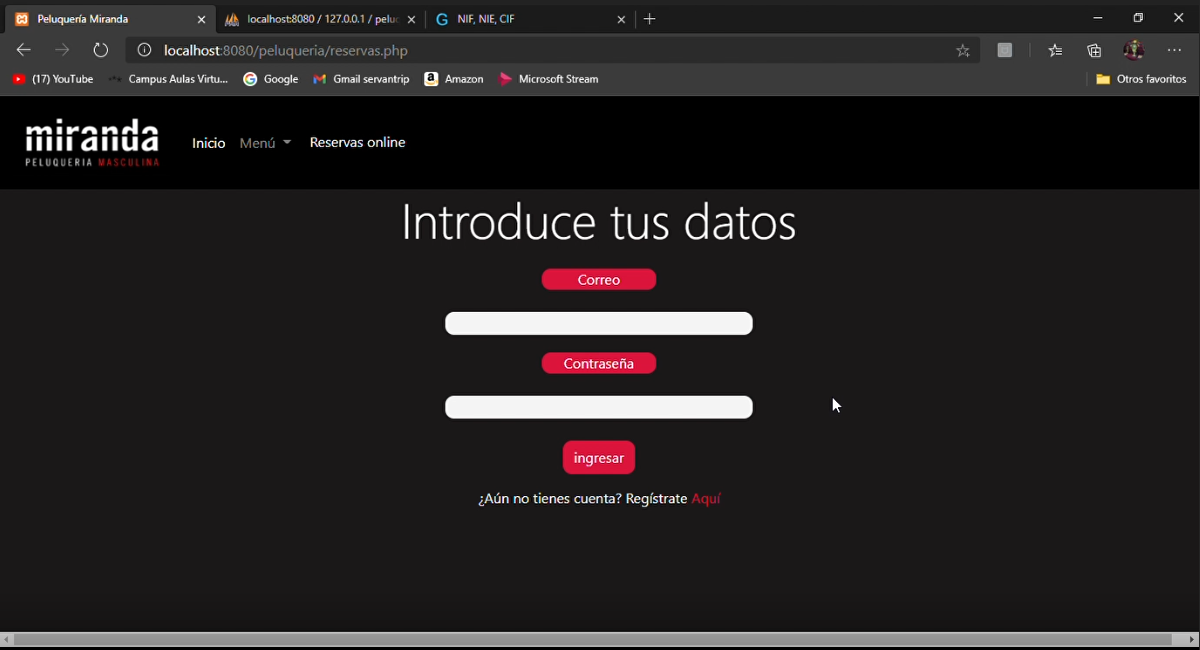Open the Otros favoritos folder
Viewport: 1200px width, 650px height.
pos(1141,79)
